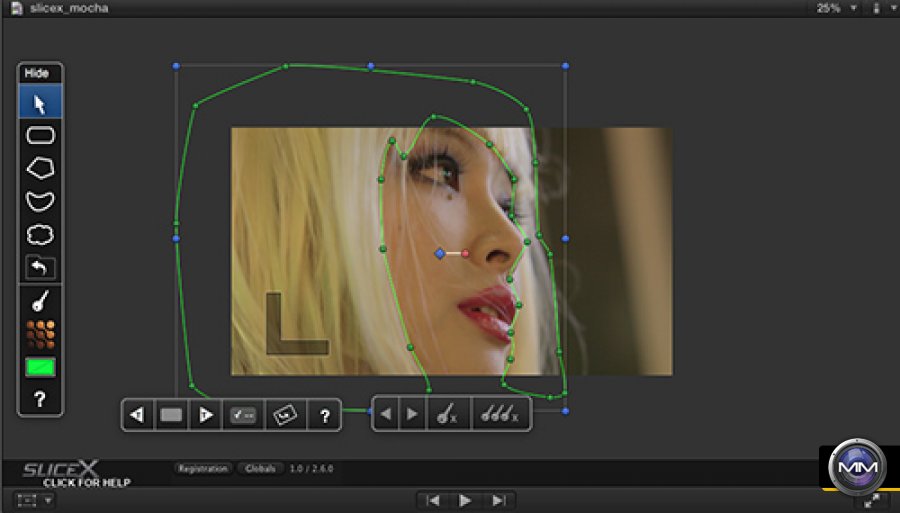The width and height of the screenshot is (900, 513).
Task: Select the arrow pointer tool
Action: point(40,103)
